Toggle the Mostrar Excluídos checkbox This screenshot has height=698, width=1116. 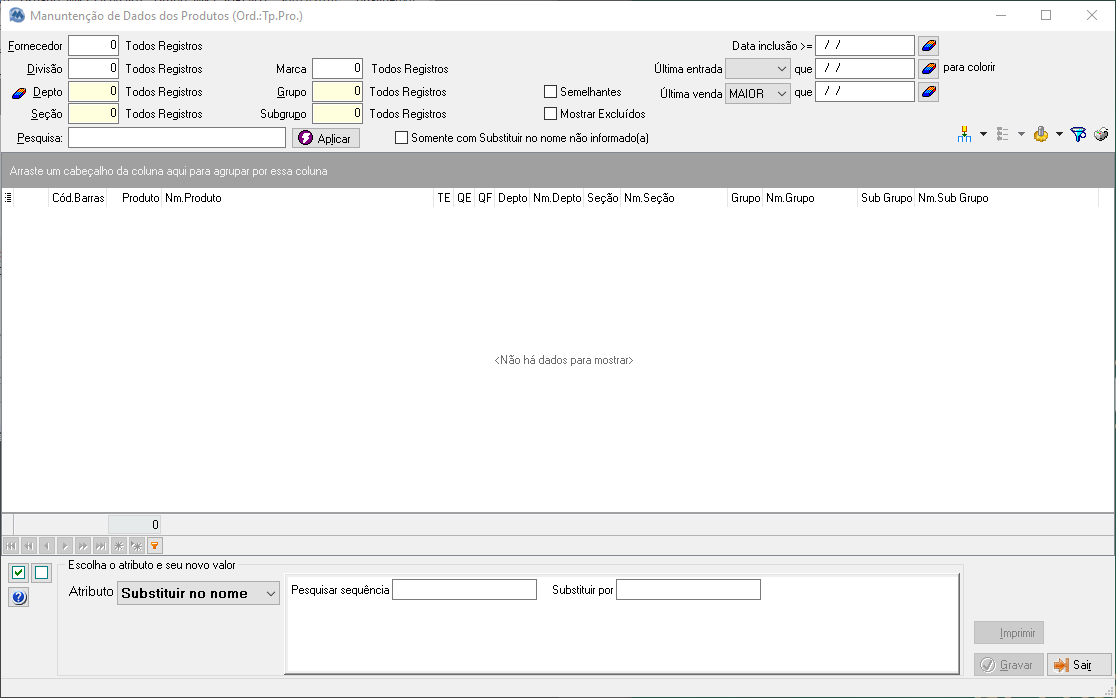point(550,114)
